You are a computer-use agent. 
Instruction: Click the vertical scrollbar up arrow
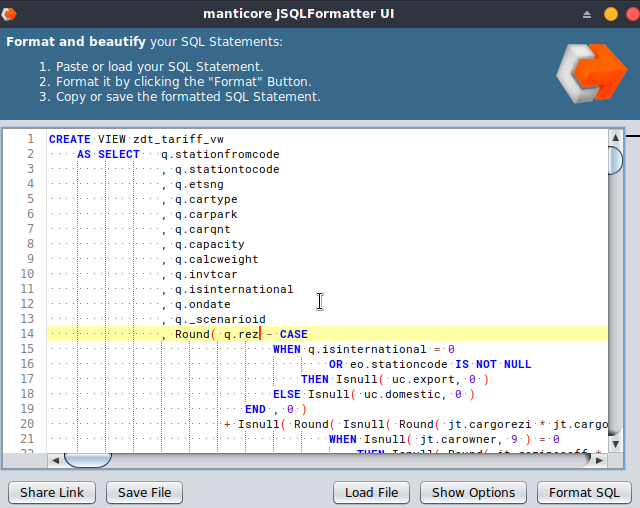(616, 138)
